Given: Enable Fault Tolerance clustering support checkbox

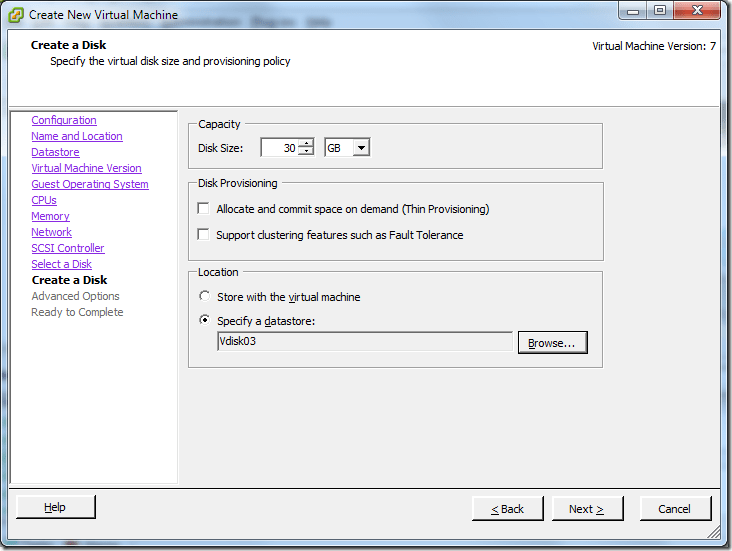Looking at the screenshot, I should point(204,234).
